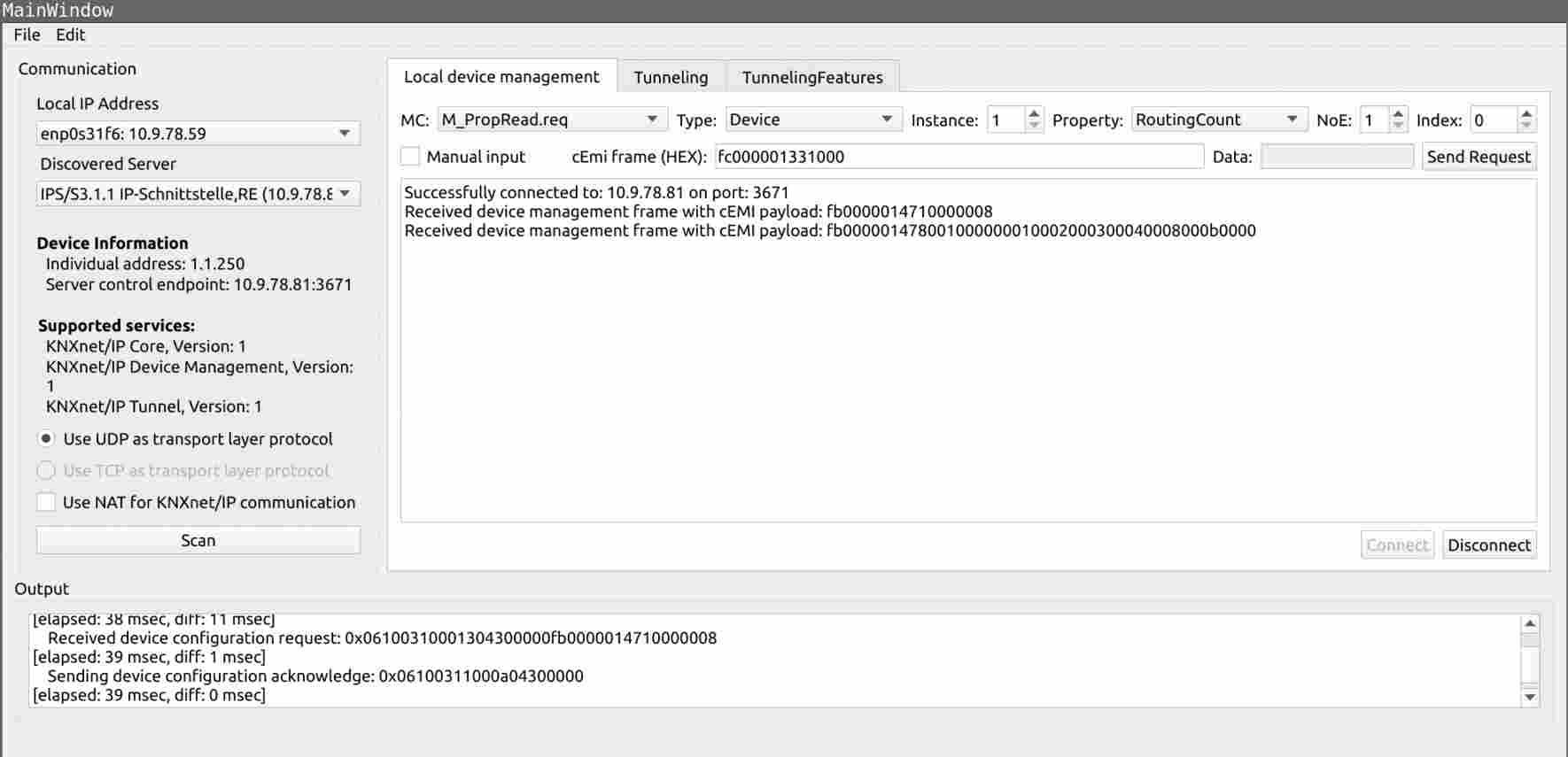Viewport: 1568px width, 757px height.
Task: Decrease the Index value with down arrow
Action: point(1525,126)
